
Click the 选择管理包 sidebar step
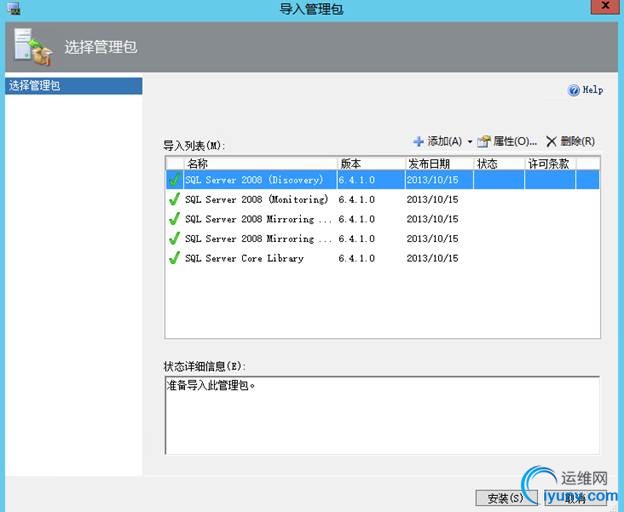pos(74,86)
